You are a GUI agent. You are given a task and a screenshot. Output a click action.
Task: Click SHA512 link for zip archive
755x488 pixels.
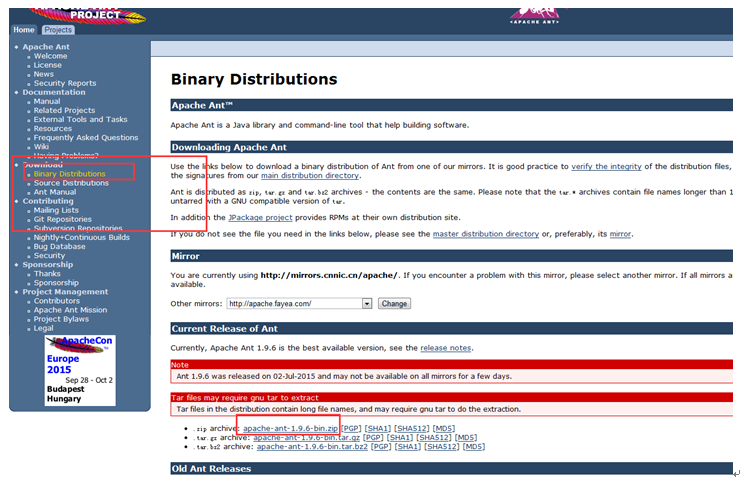(412, 429)
